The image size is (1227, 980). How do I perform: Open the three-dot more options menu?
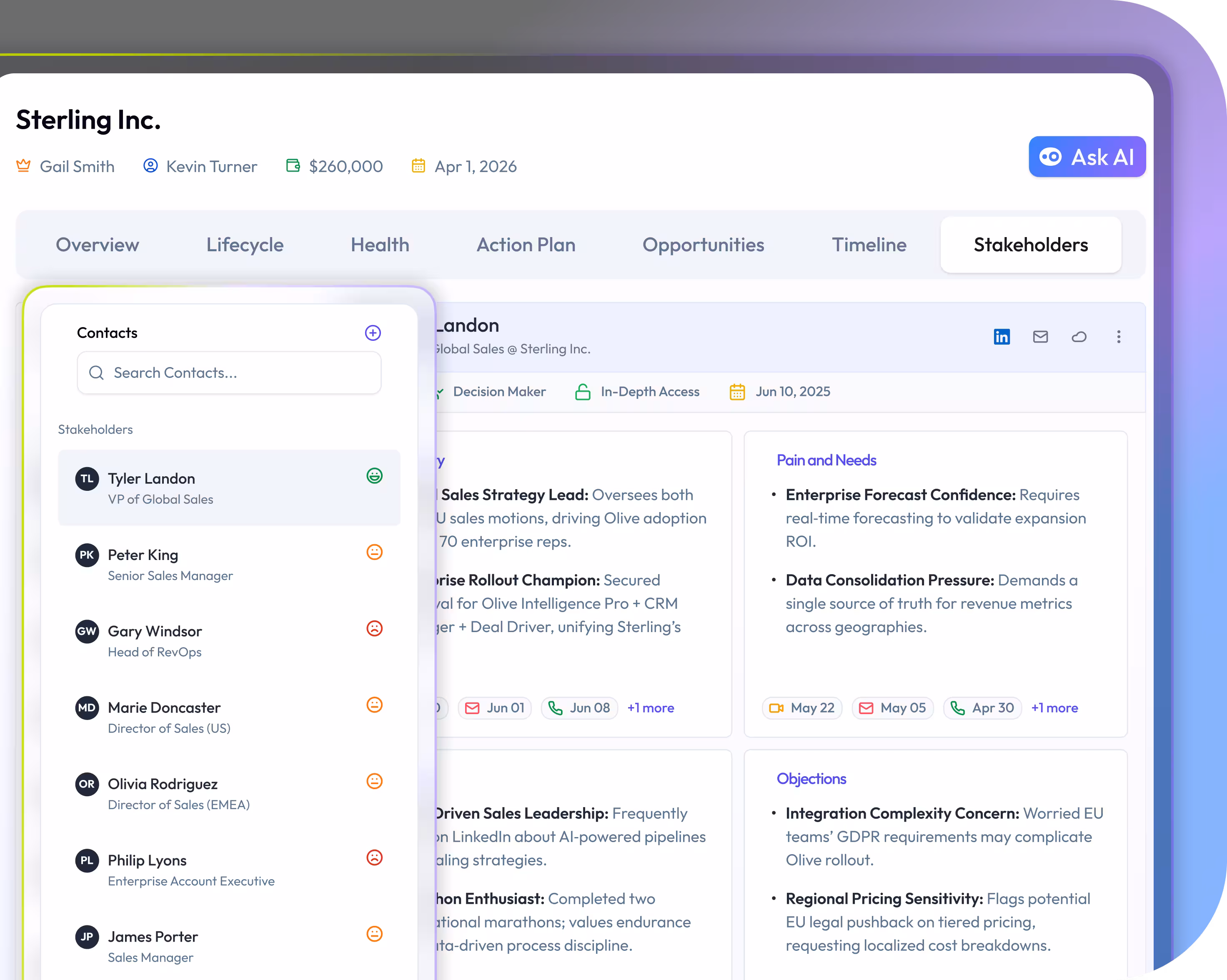click(1118, 337)
